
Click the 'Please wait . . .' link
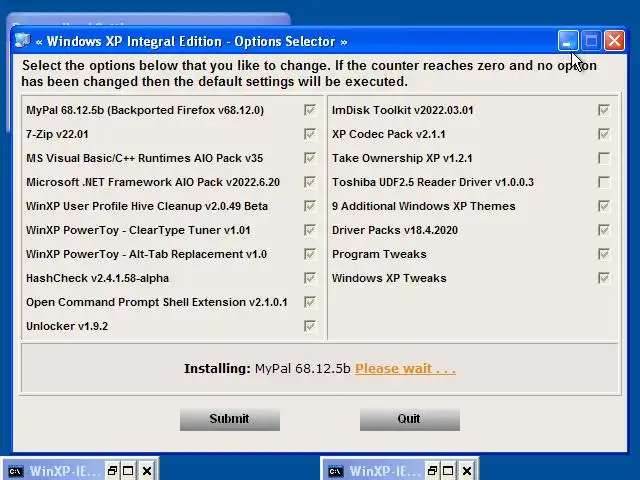click(405, 369)
